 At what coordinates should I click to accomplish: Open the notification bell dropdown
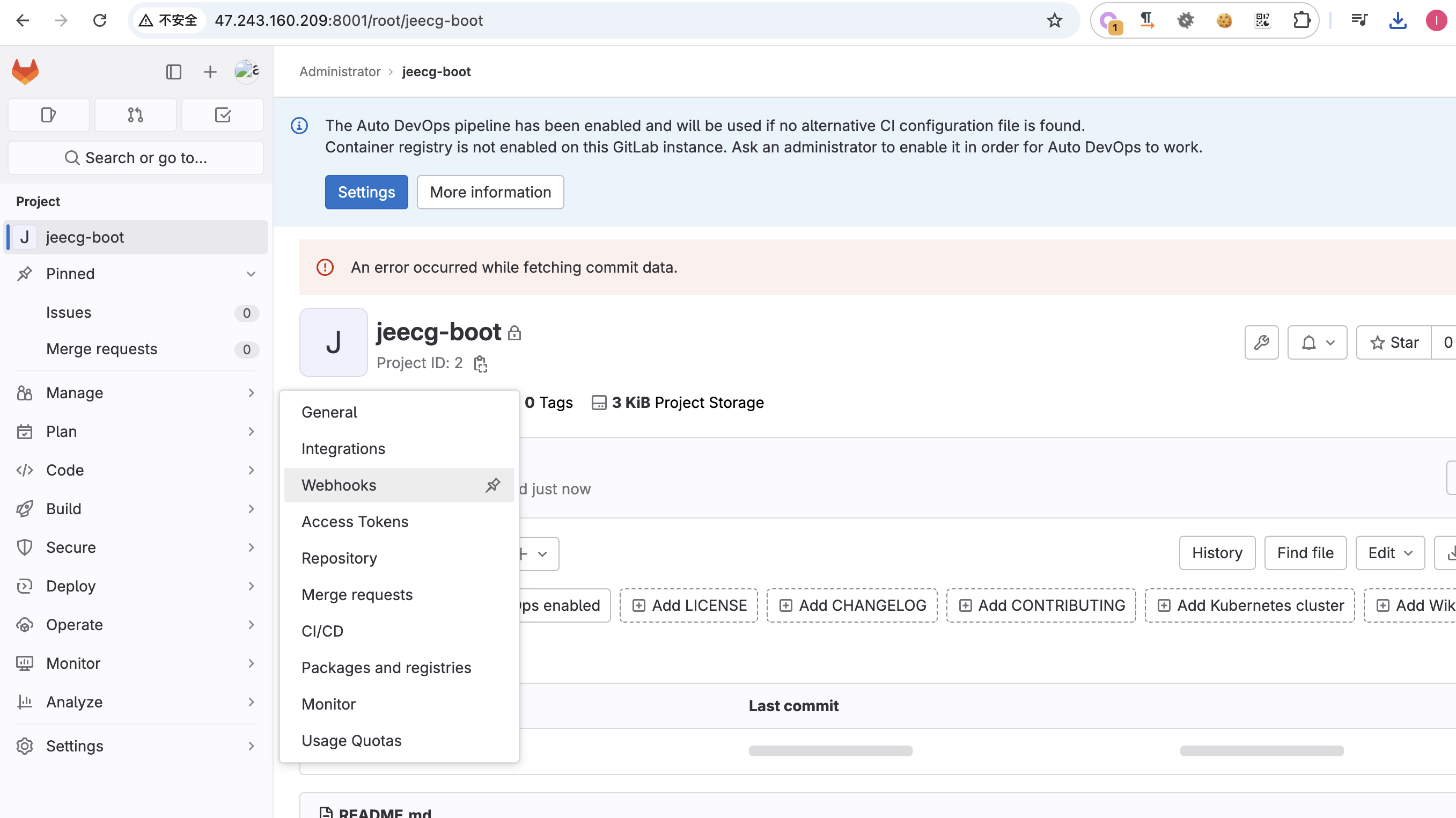(1317, 342)
